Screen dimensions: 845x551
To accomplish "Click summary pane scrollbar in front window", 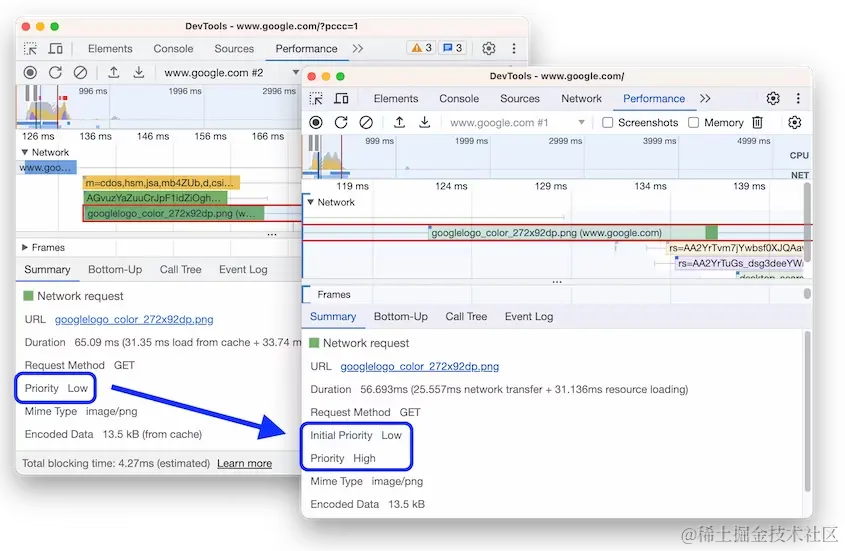I will coord(807,412).
